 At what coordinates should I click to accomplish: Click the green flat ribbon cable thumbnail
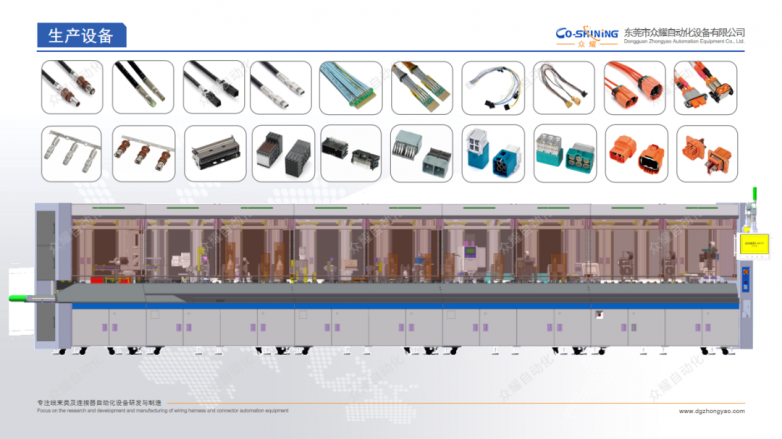pos(351,87)
